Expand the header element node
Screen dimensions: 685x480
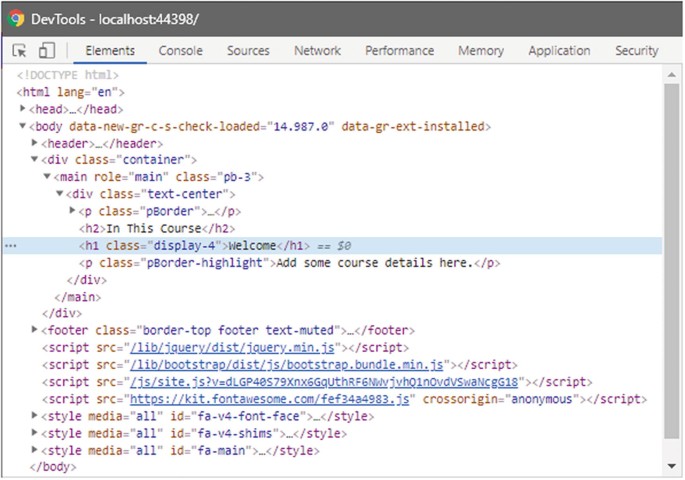point(35,143)
